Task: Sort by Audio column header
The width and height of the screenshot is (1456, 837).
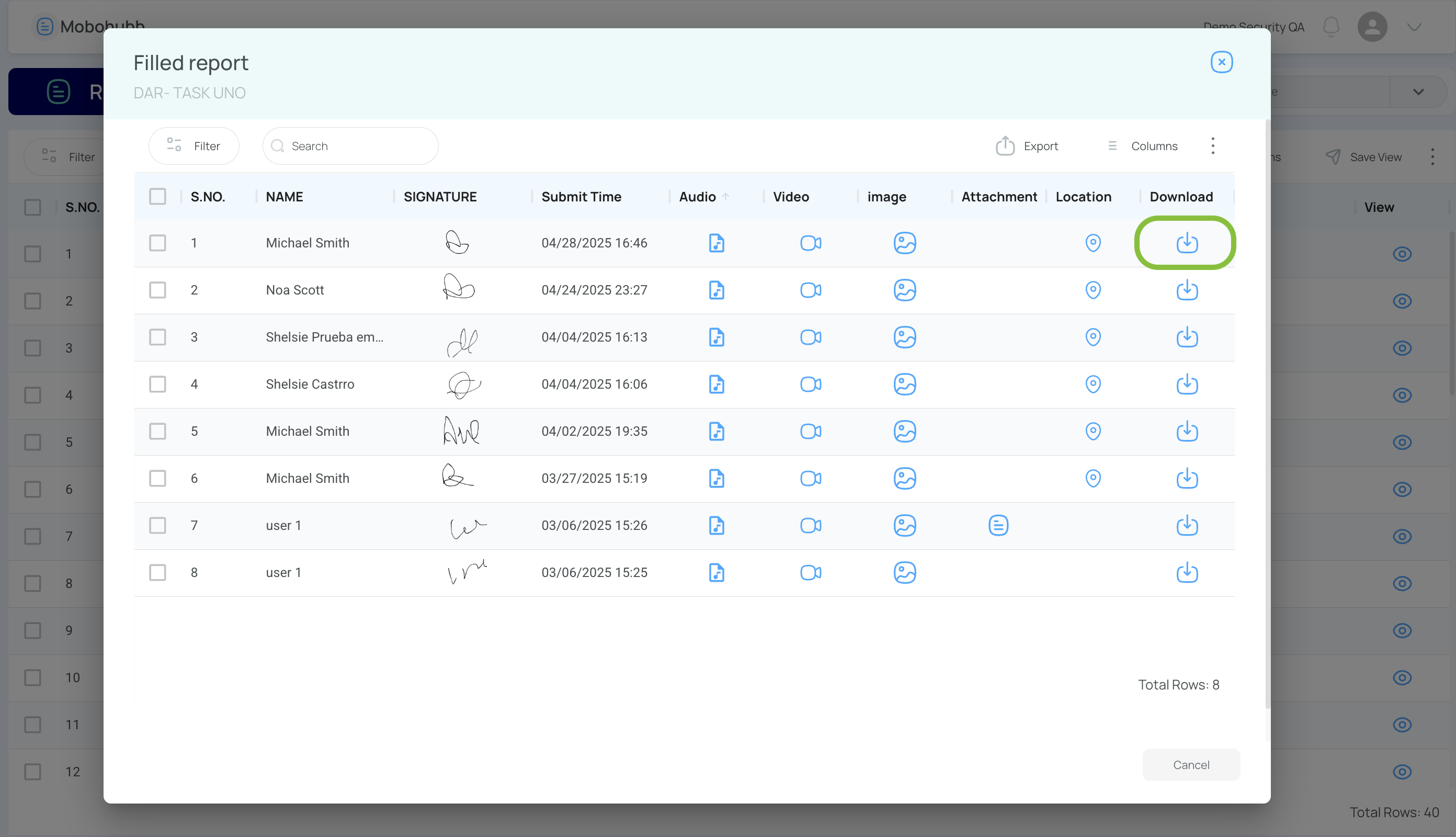Action: [x=697, y=197]
